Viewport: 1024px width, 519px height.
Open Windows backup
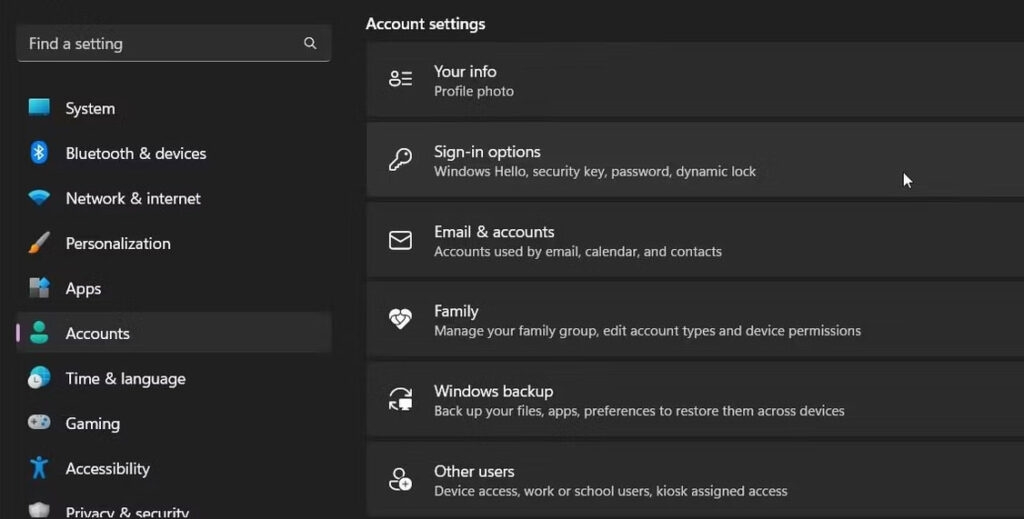coord(695,400)
